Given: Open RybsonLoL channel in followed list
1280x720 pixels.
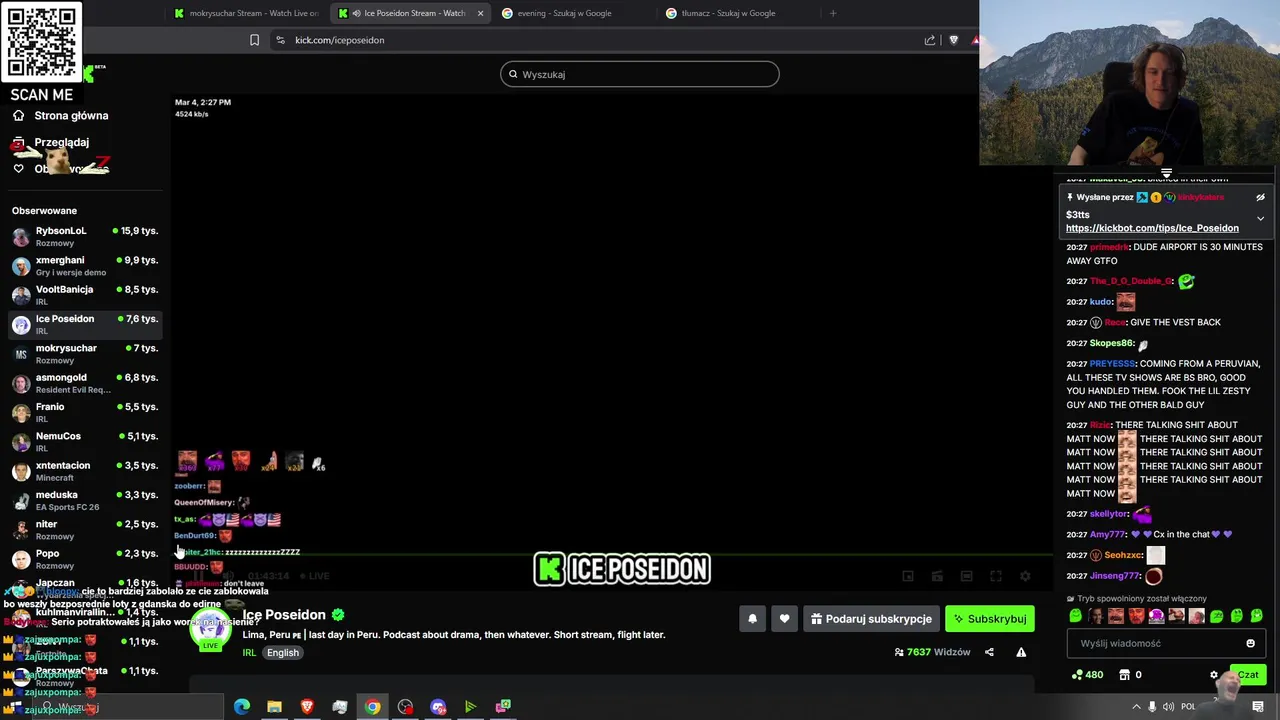Looking at the screenshot, I should 85,237.
